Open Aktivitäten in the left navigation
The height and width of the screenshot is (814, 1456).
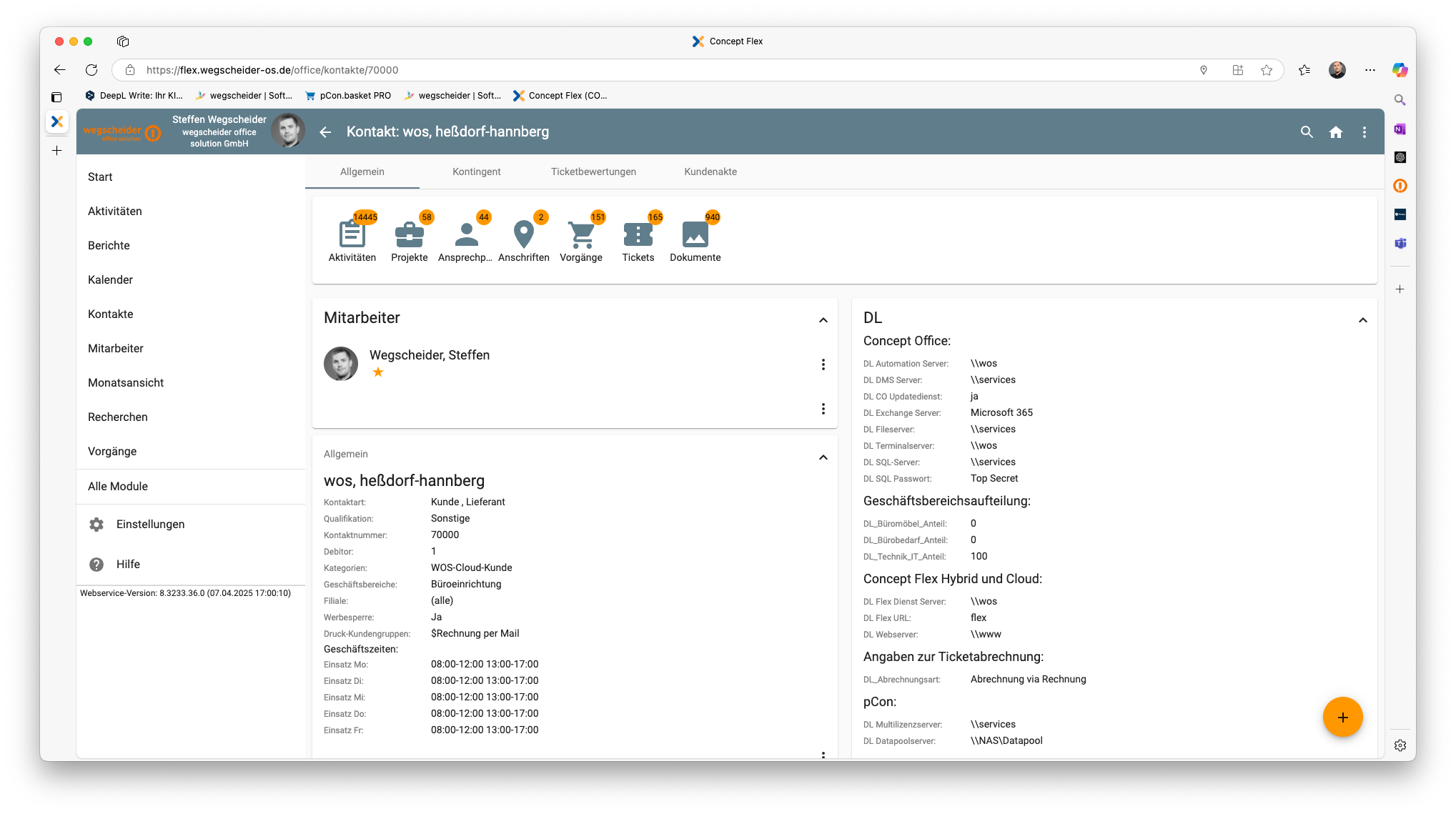[191, 212]
